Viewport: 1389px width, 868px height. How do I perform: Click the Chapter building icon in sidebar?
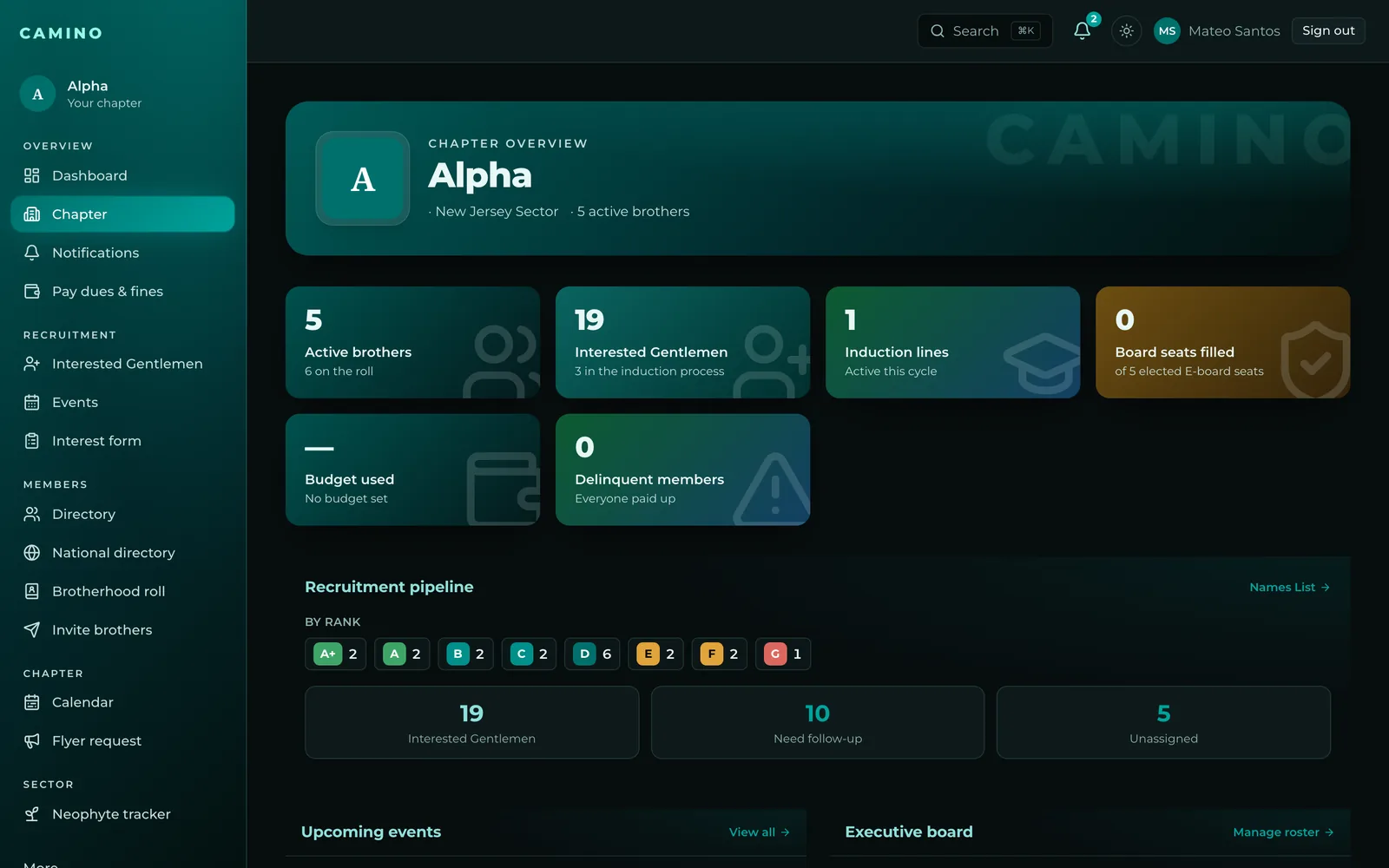point(32,214)
